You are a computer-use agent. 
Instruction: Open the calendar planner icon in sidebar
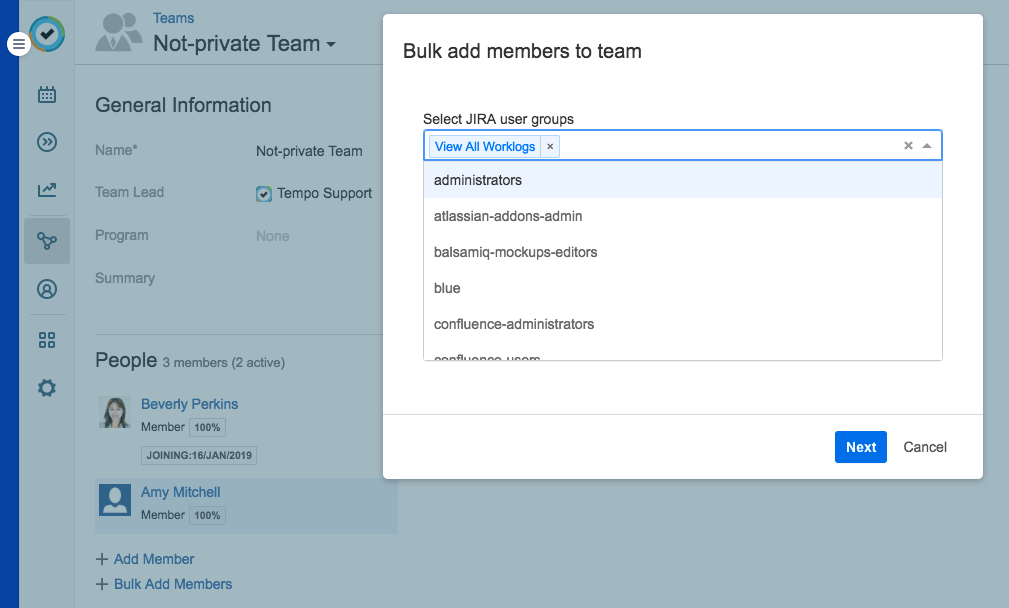coord(46,94)
